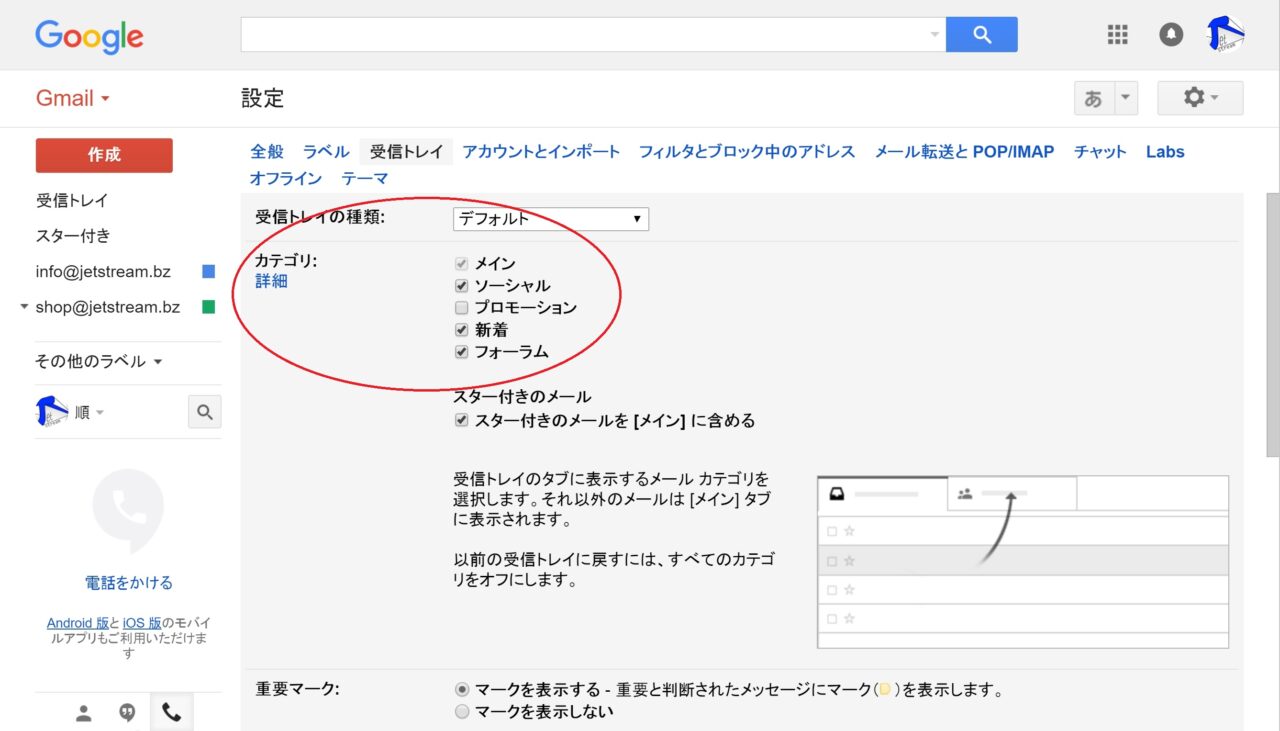Open the Gmail dropdown menu

point(72,98)
